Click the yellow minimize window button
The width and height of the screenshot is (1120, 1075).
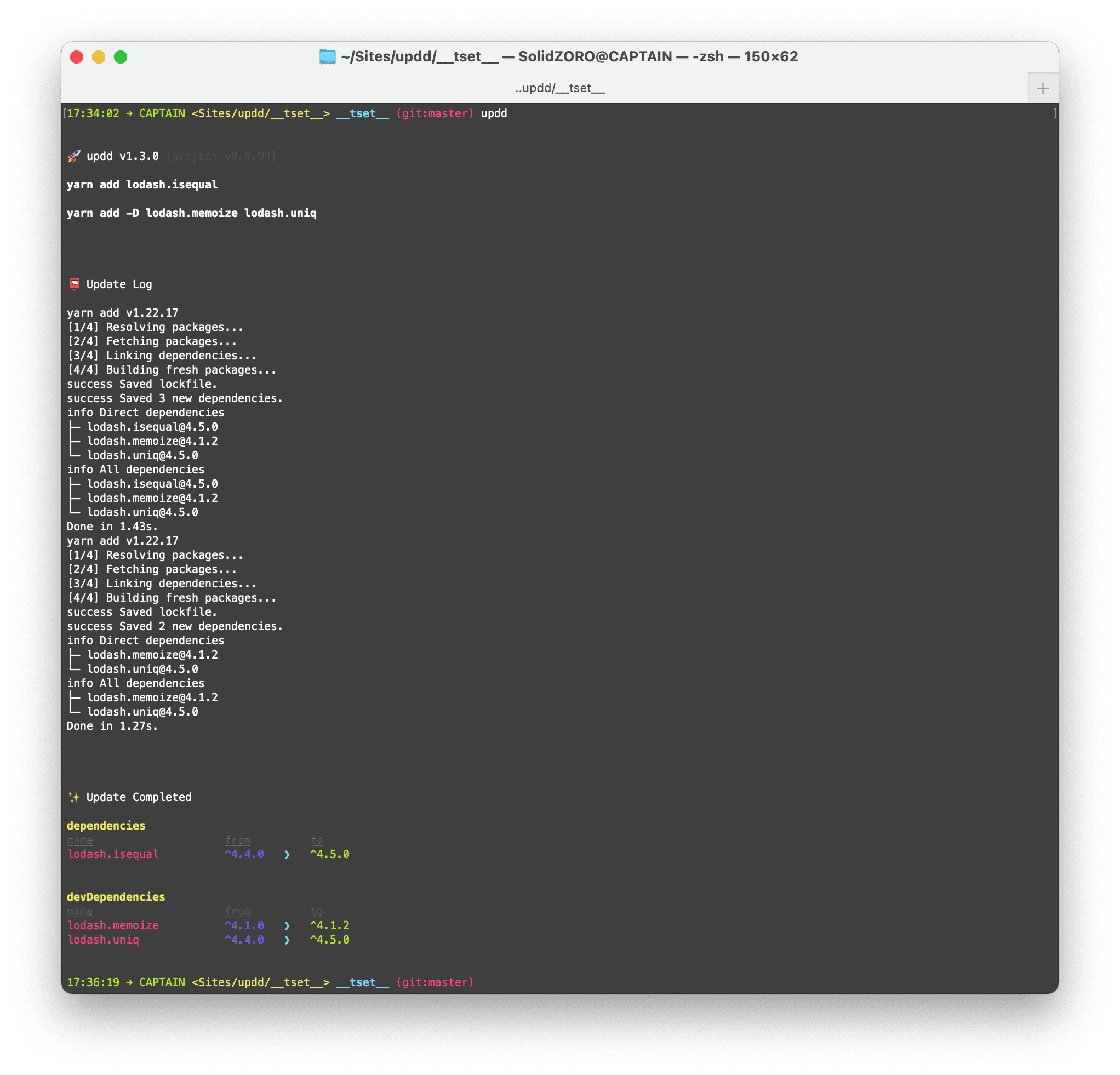99,57
